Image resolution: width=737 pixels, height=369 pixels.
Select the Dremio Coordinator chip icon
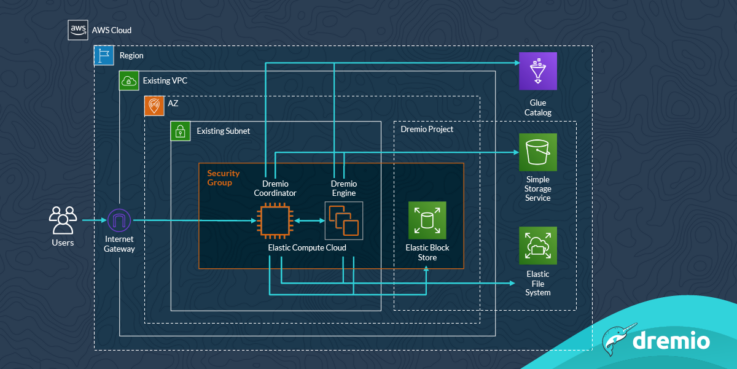click(275, 221)
